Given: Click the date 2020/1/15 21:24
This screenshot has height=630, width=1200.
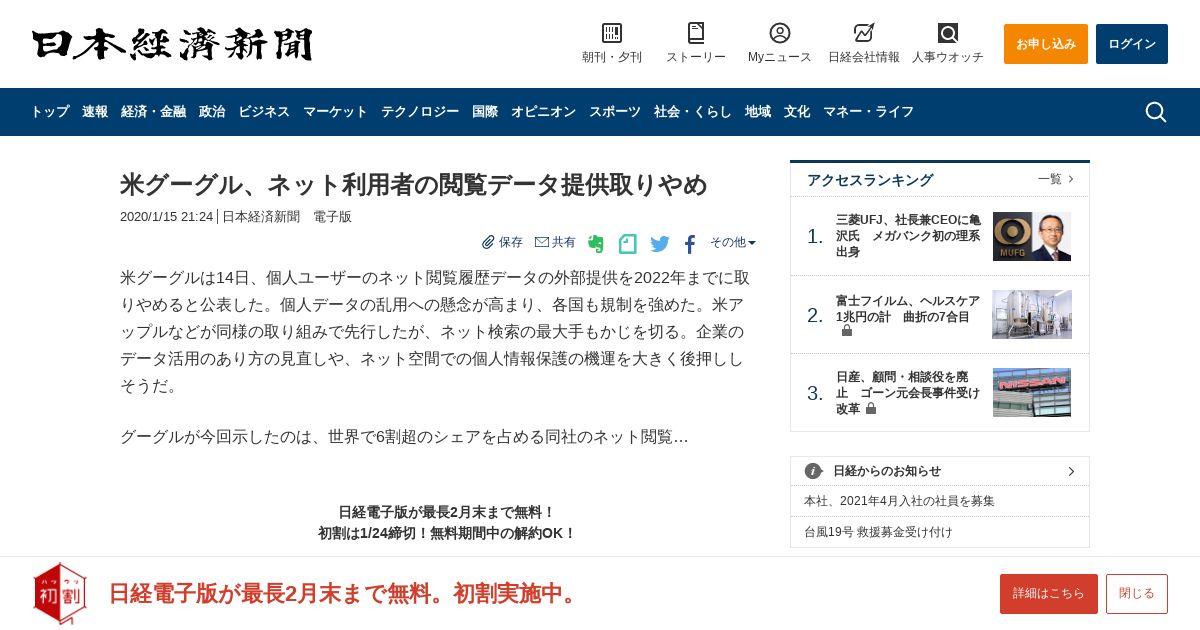Looking at the screenshot, I should coord(167,217).
